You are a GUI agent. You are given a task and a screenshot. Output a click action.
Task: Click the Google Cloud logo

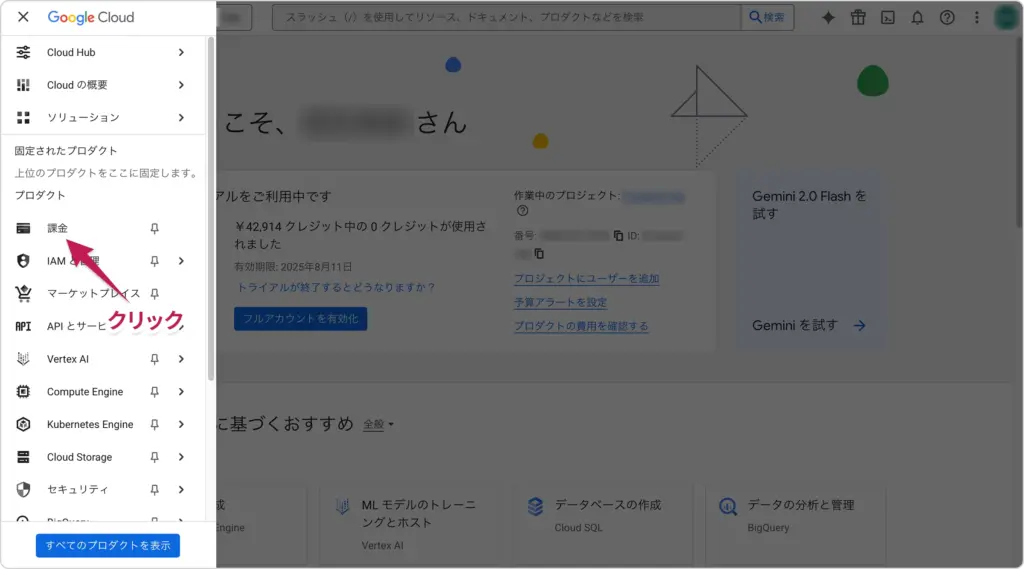91,18
